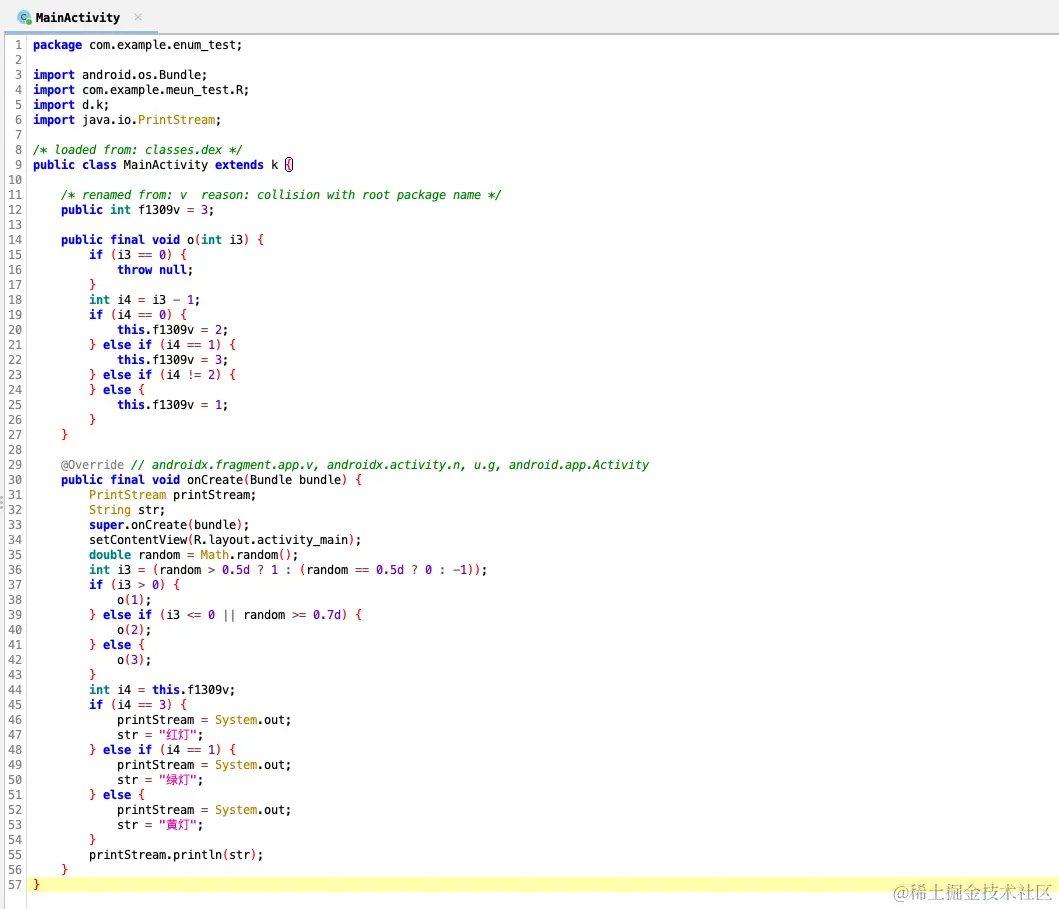Click the 'loaded from: classes.dex' comment
Viewport: 1059px width, 909px height.
(138, 150)
